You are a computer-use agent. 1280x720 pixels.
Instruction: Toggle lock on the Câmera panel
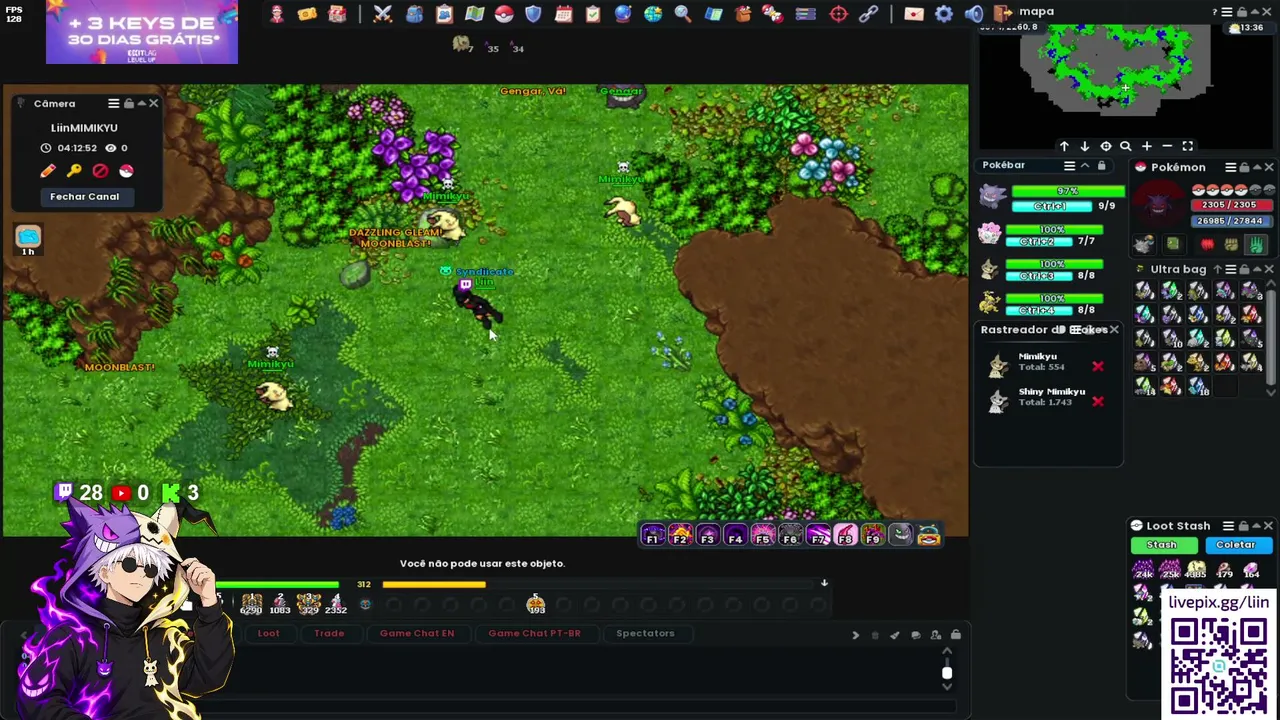click(x=128, y=103)
